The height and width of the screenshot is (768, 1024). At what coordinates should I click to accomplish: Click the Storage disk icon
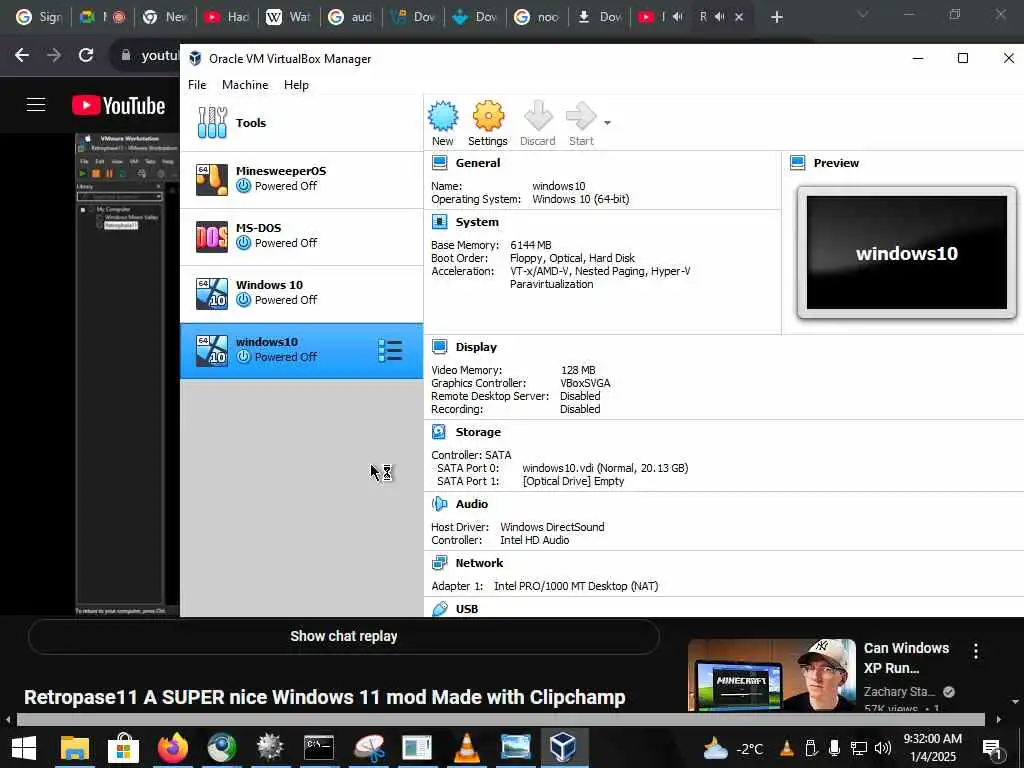[440, 432]
